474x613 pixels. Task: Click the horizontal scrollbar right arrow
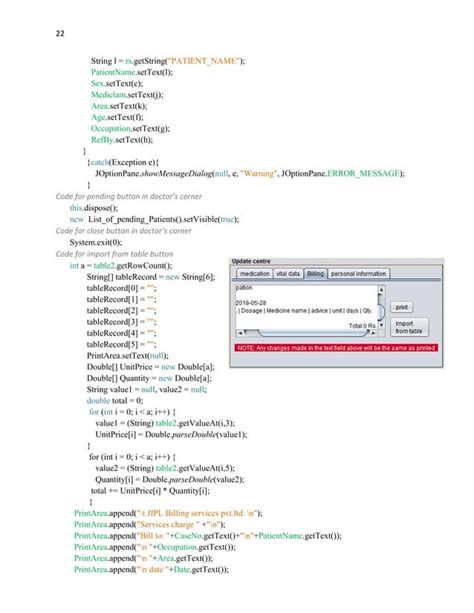pyautogui.click(x=373, y=333)
